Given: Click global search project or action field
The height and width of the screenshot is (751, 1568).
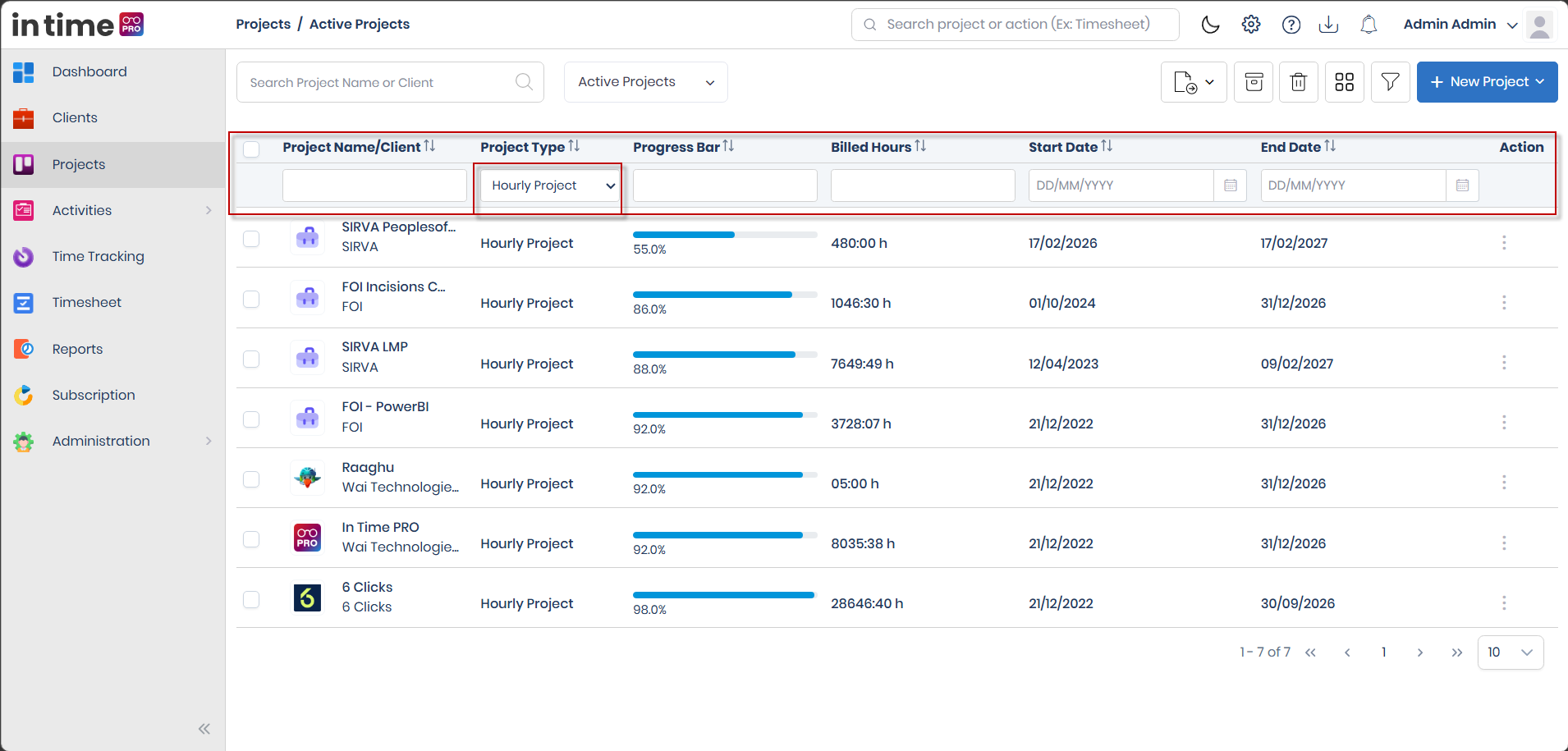Looking at the screenshot, I should tap(1015, 25).
